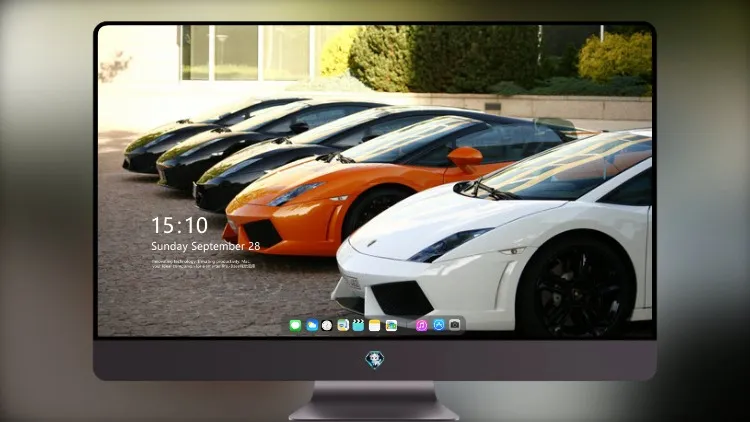Viewport: 750px width, 422px height.
Task: Open the yellow Notes app in the dock
Action: 375,326
